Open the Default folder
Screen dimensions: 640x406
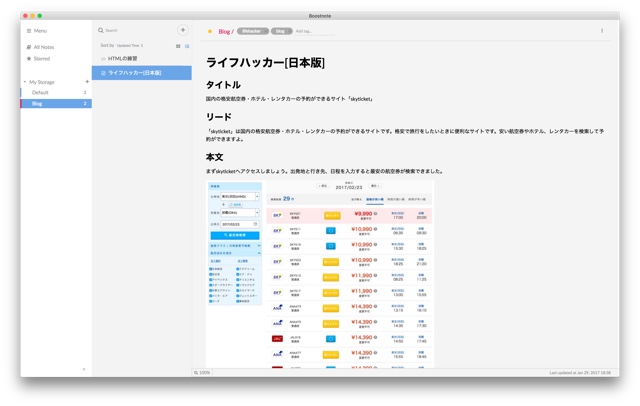click(x=56, y=93)
